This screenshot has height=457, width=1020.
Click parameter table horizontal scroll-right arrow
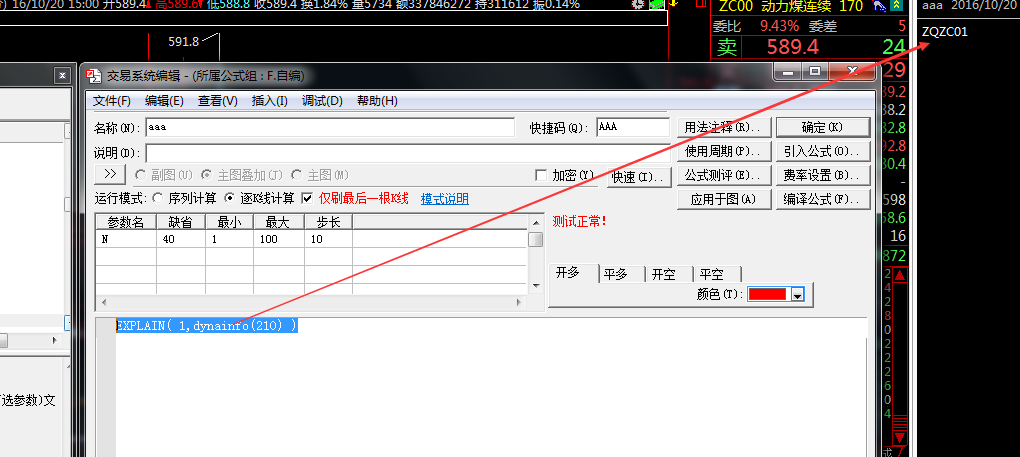pos(519,303)
